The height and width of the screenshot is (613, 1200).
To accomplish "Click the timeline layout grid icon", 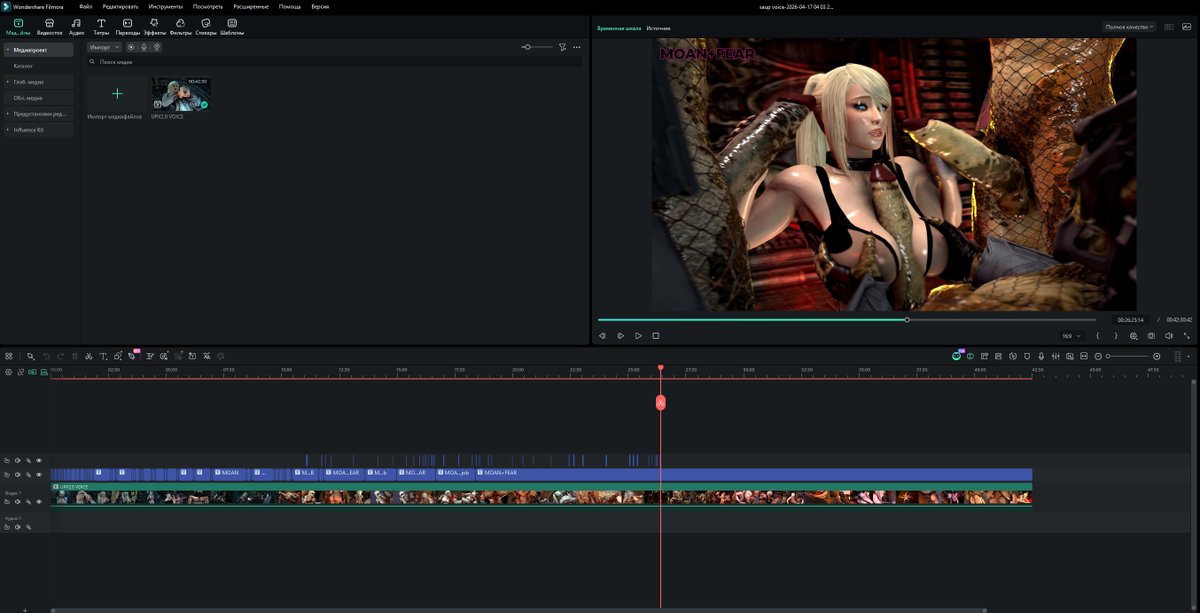I will point(9,356).
